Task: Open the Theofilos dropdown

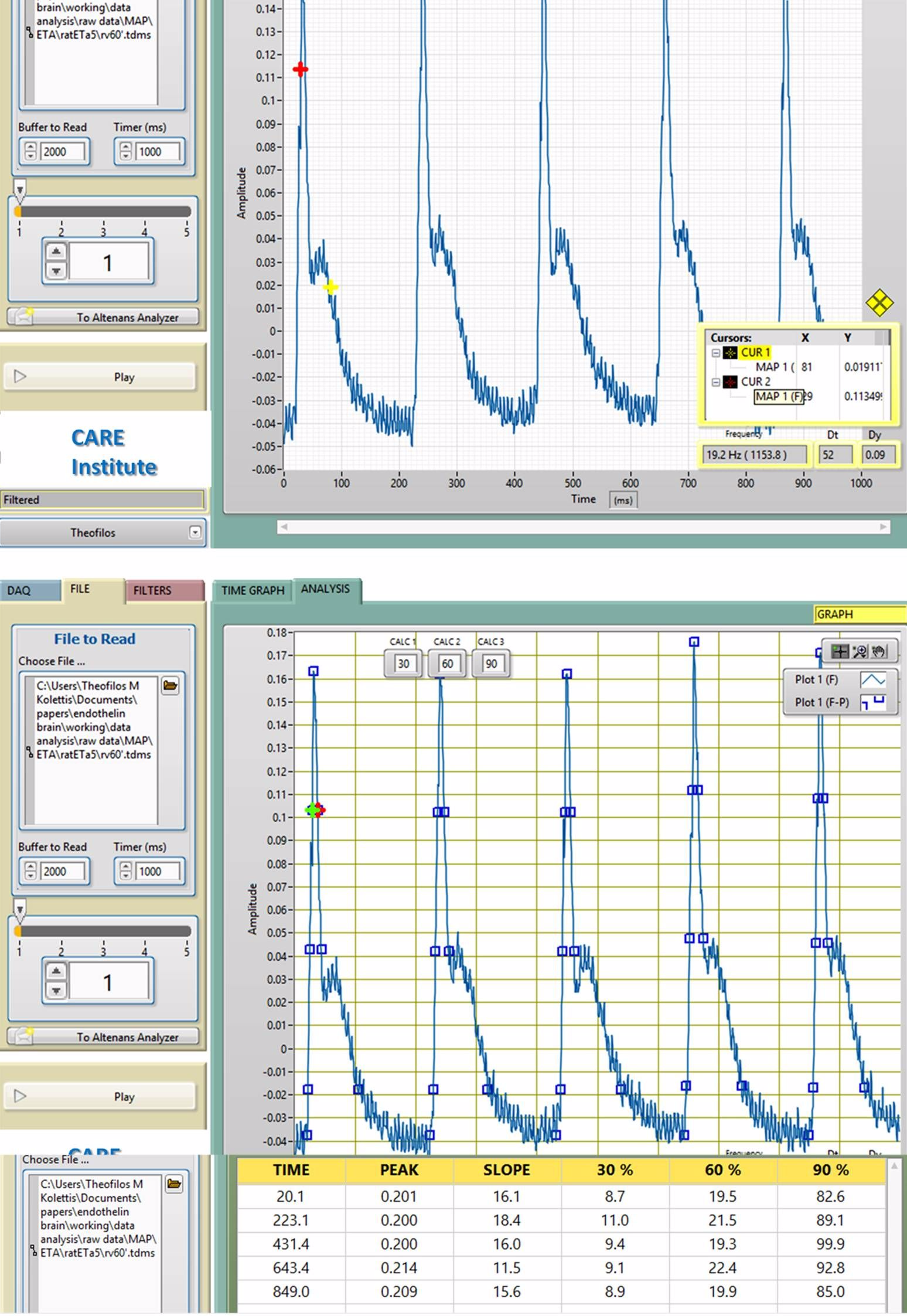Action: click(x=195, y=532)
